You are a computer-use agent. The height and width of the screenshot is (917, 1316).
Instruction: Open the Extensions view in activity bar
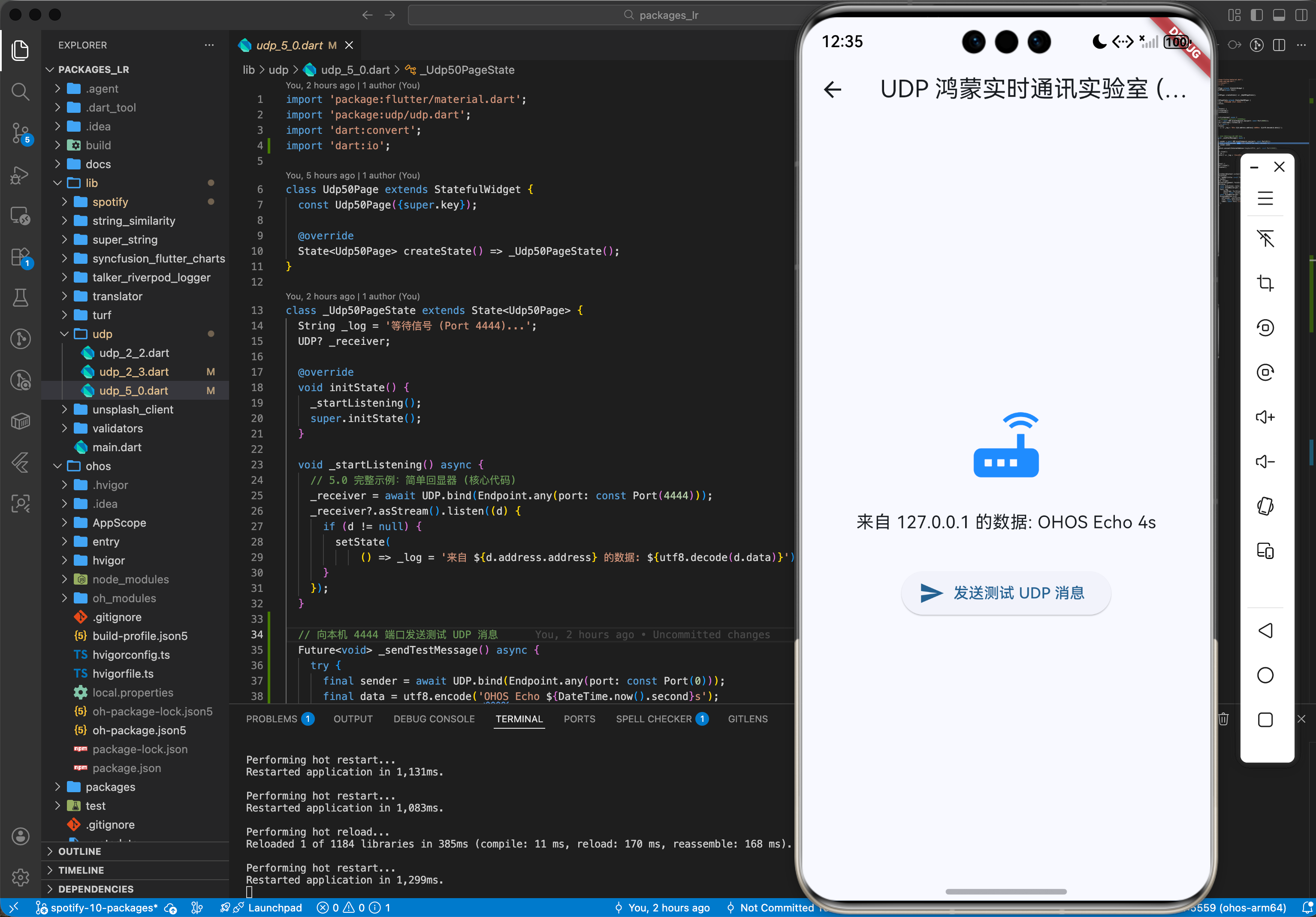20,257
